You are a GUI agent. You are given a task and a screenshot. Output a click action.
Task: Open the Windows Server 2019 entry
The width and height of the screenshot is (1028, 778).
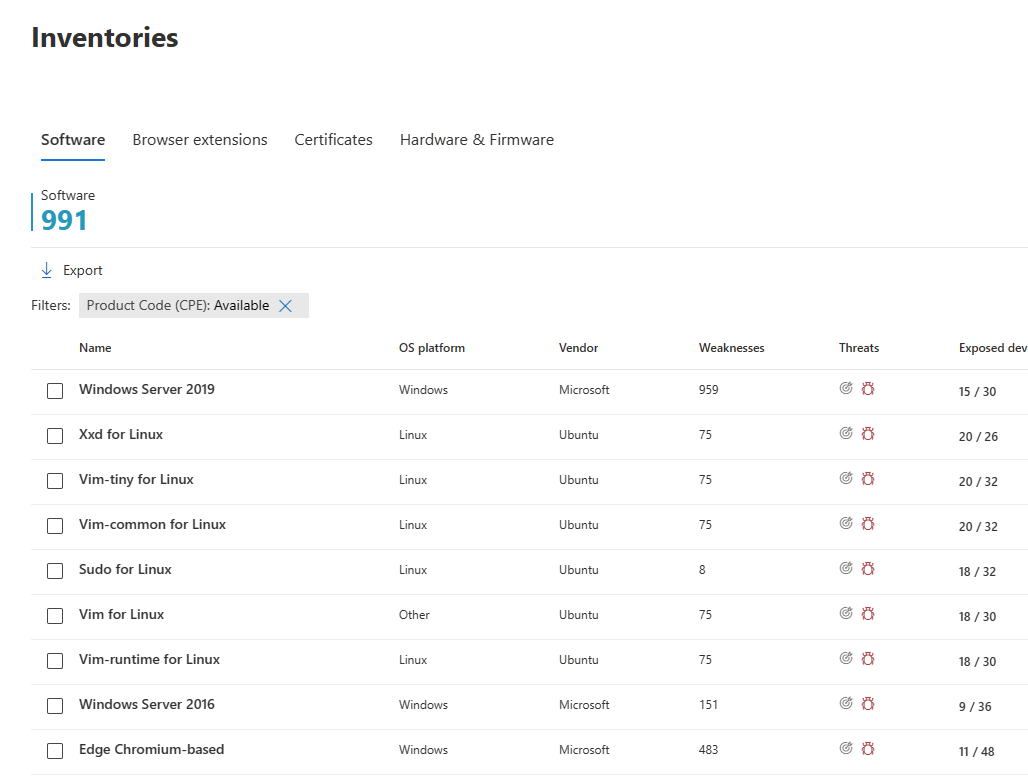point(147,389)
